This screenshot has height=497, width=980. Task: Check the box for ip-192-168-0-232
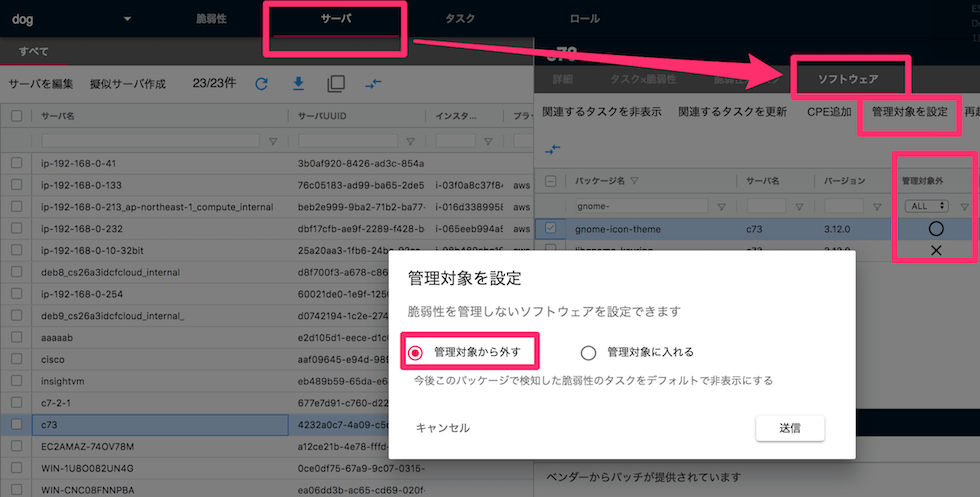[17, 229]
